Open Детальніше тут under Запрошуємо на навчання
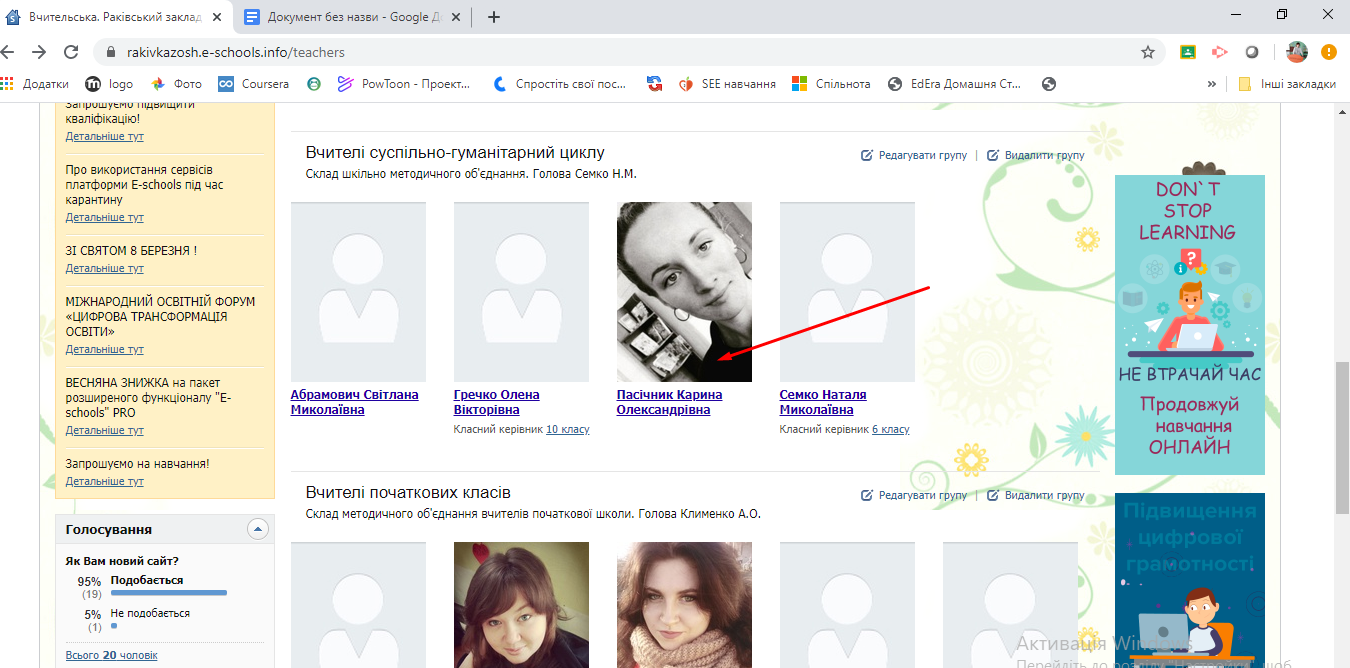The width and height of the screenshot is (1350, 668). [x=104, y=481]
